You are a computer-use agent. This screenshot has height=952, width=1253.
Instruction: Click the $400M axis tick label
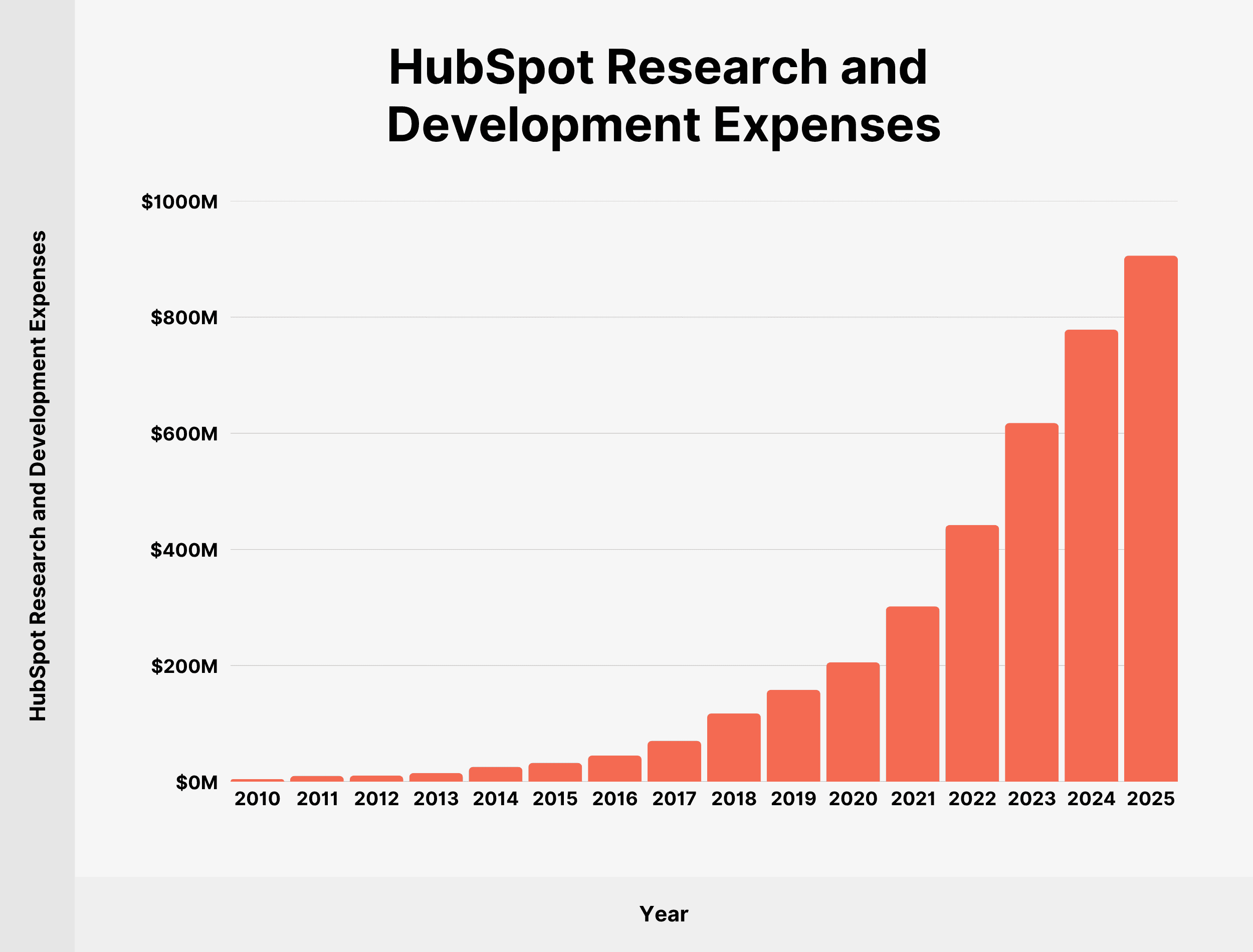click(x=184, y=550)
